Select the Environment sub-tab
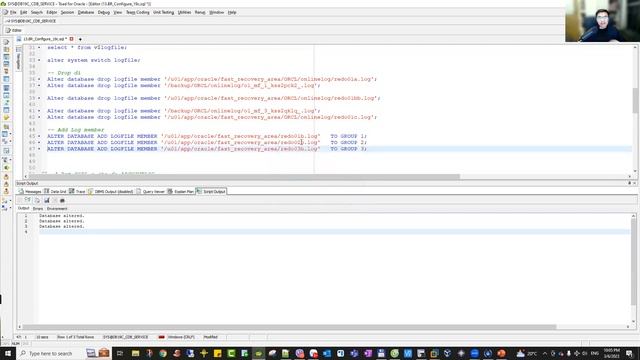This screenshot has height=360, width=640. click(57, 209)
